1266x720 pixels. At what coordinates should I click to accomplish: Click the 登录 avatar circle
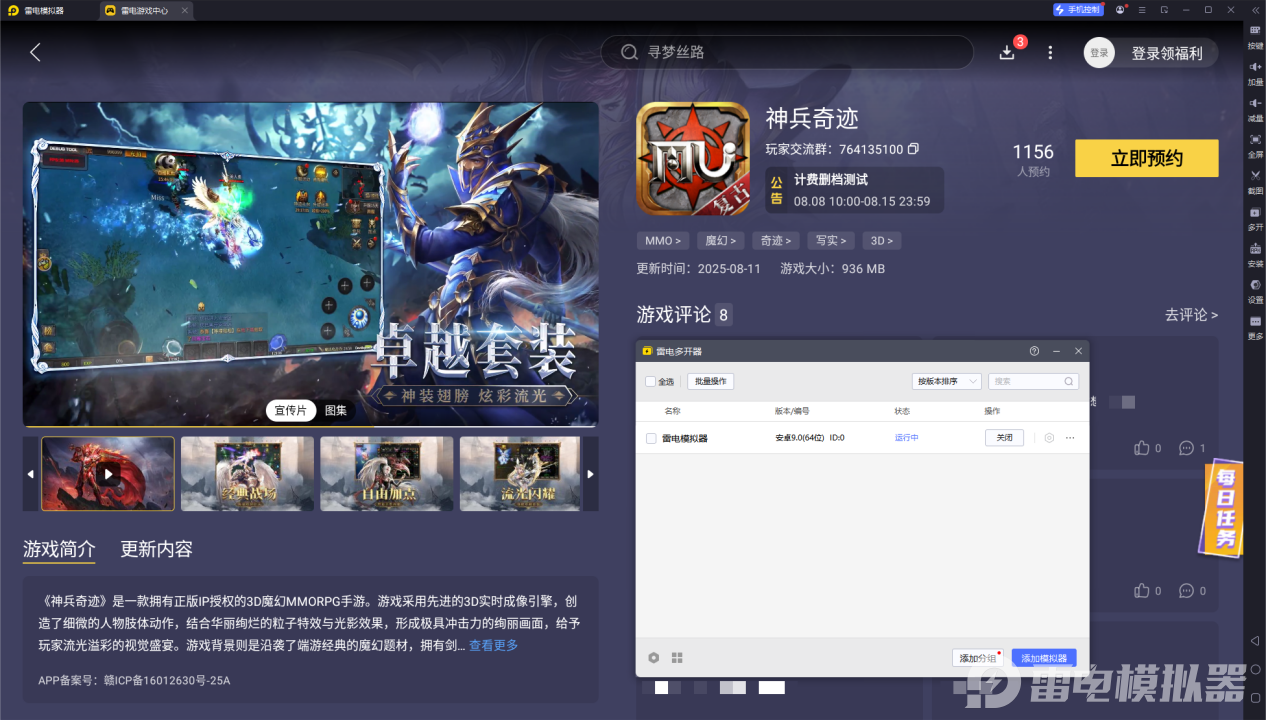pos(1099,53)
